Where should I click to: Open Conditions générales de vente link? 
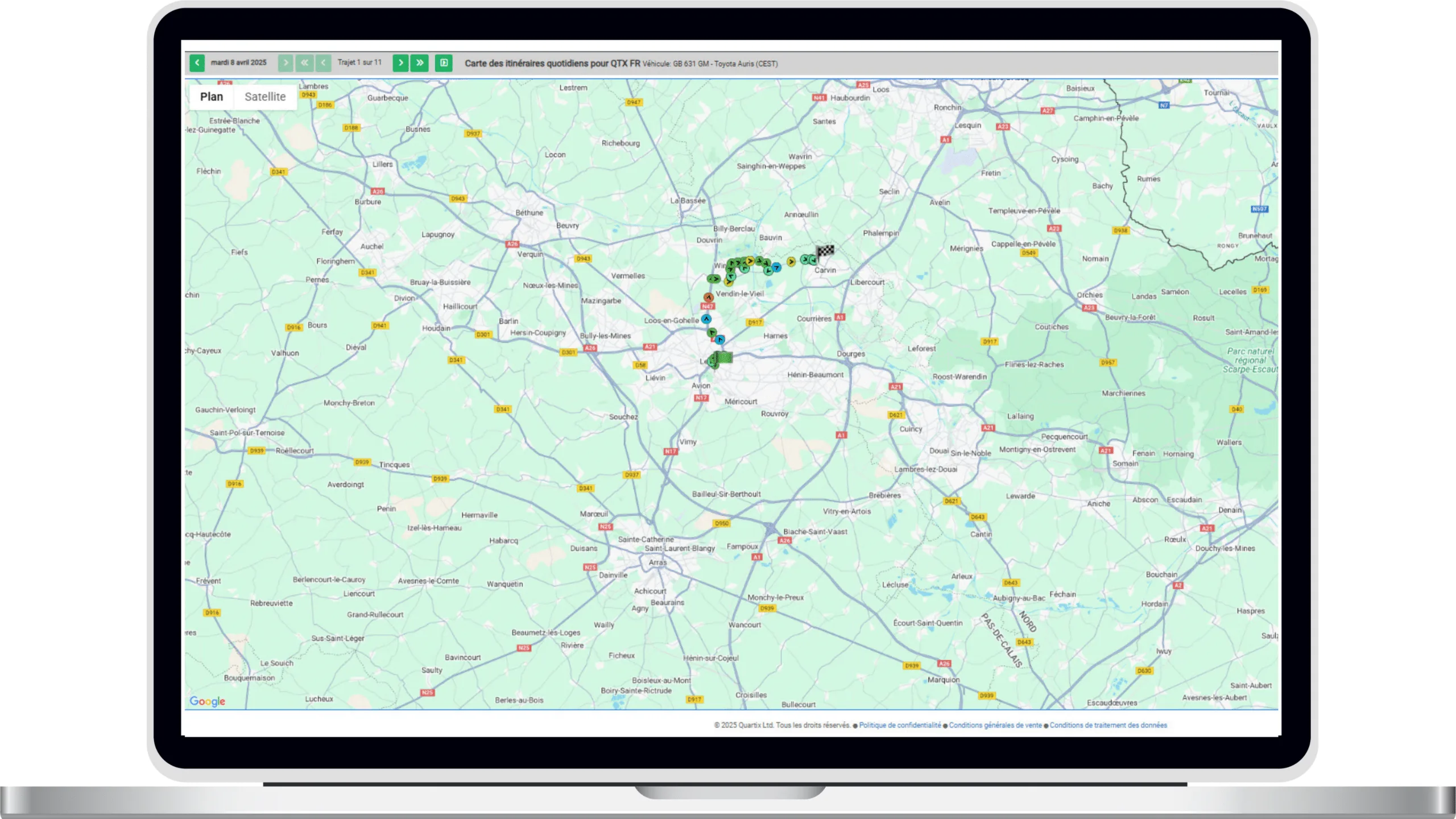[995, 725]
